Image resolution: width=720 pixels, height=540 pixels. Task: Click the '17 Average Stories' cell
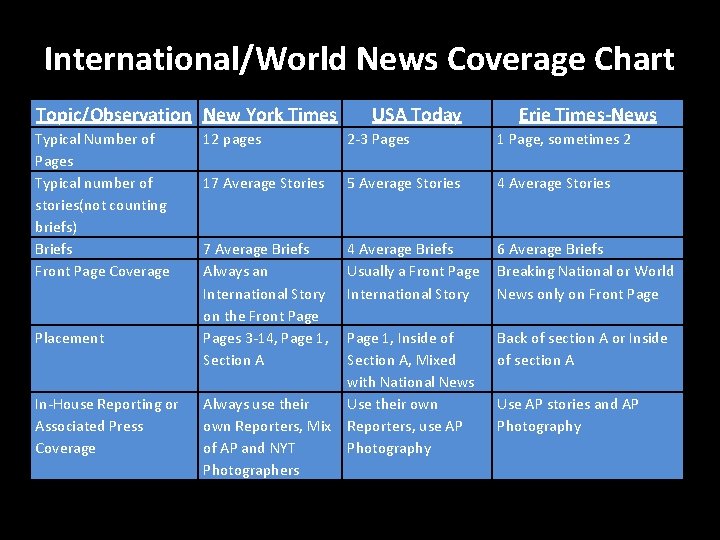point(270,204)
